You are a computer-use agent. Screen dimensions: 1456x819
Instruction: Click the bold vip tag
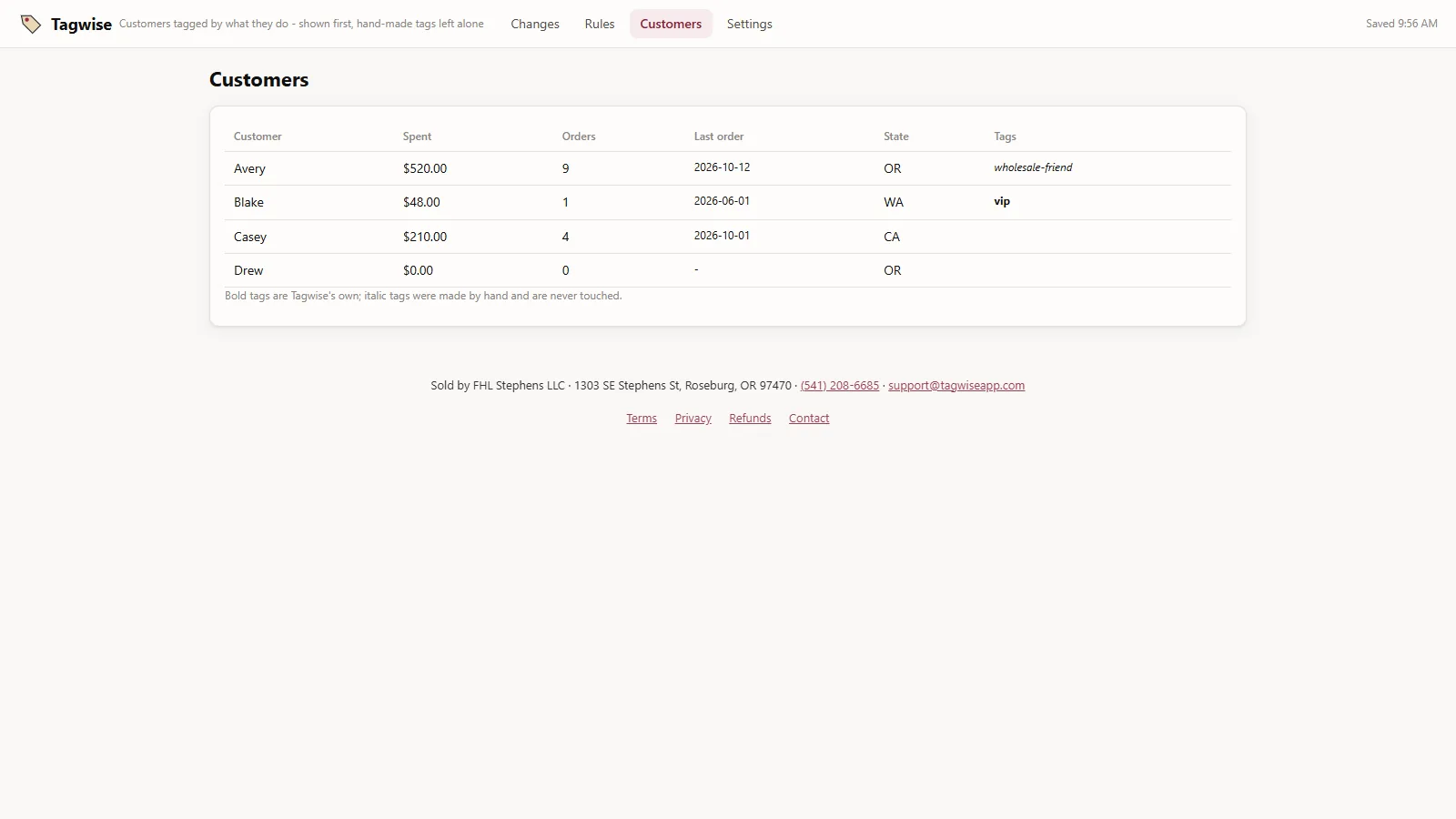click(x=1002, y=201)
